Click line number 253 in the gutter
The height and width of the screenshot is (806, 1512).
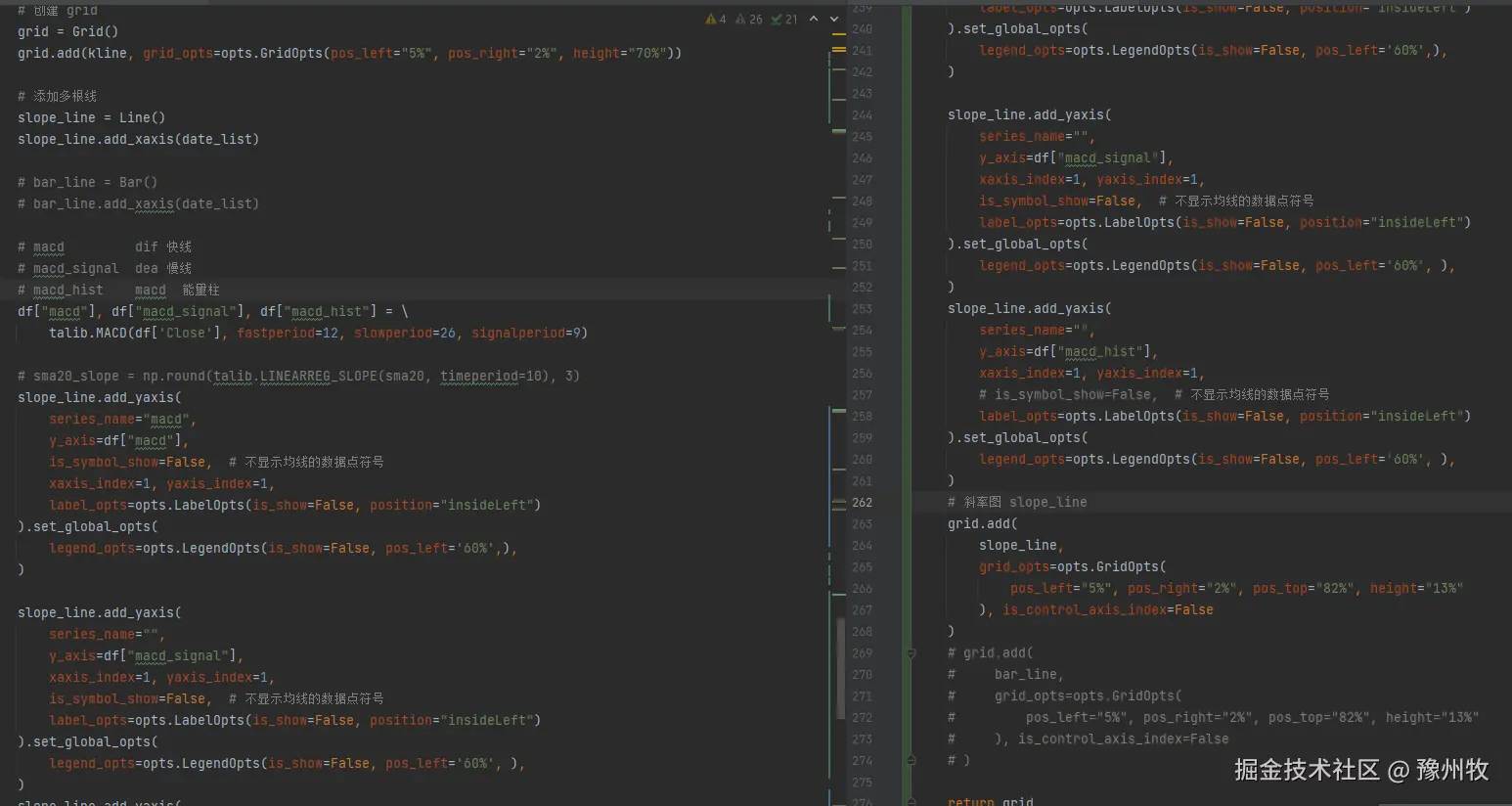click(x=862, y=309)
